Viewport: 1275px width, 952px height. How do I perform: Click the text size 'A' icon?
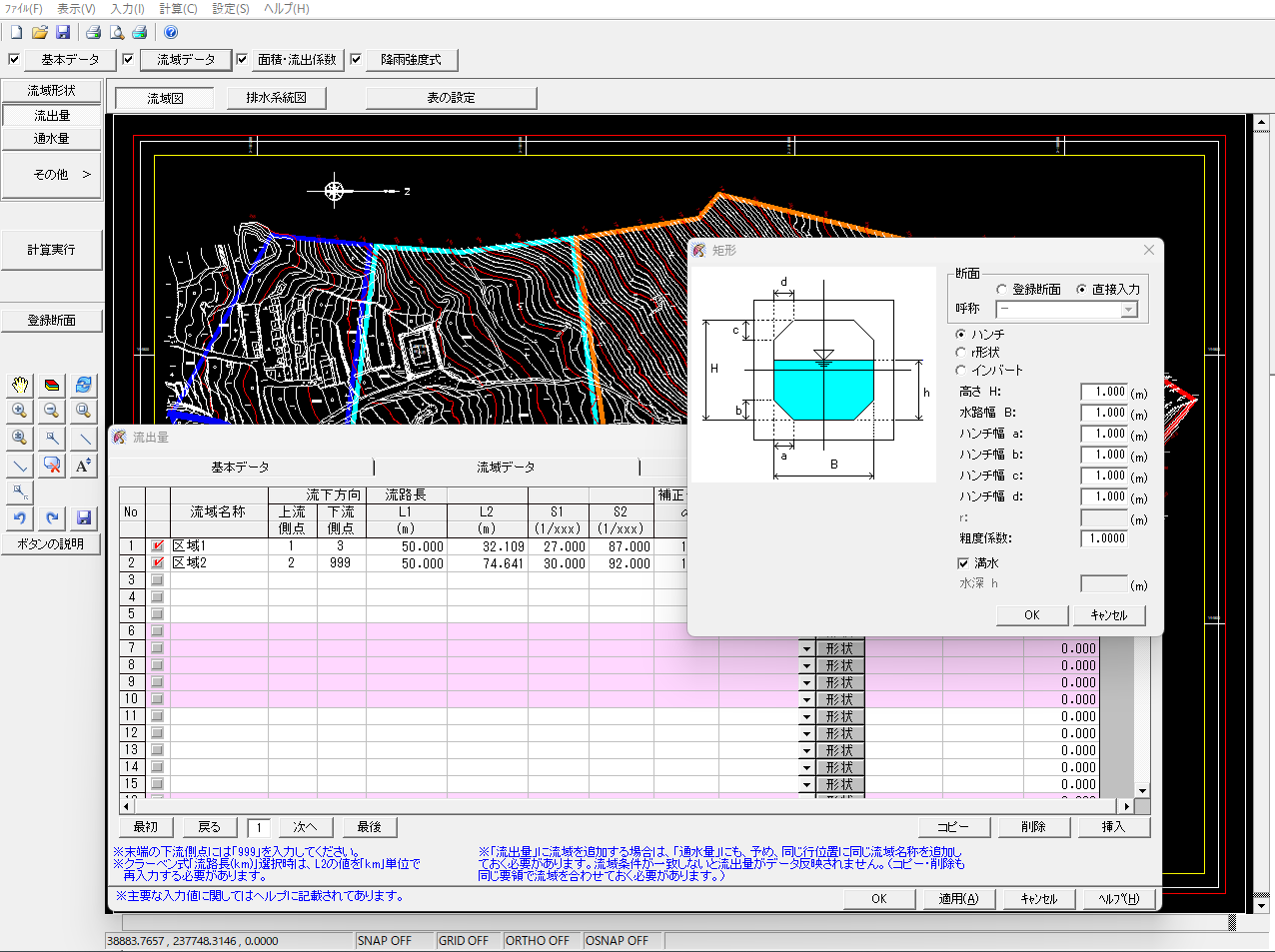(x=84, y=466)
